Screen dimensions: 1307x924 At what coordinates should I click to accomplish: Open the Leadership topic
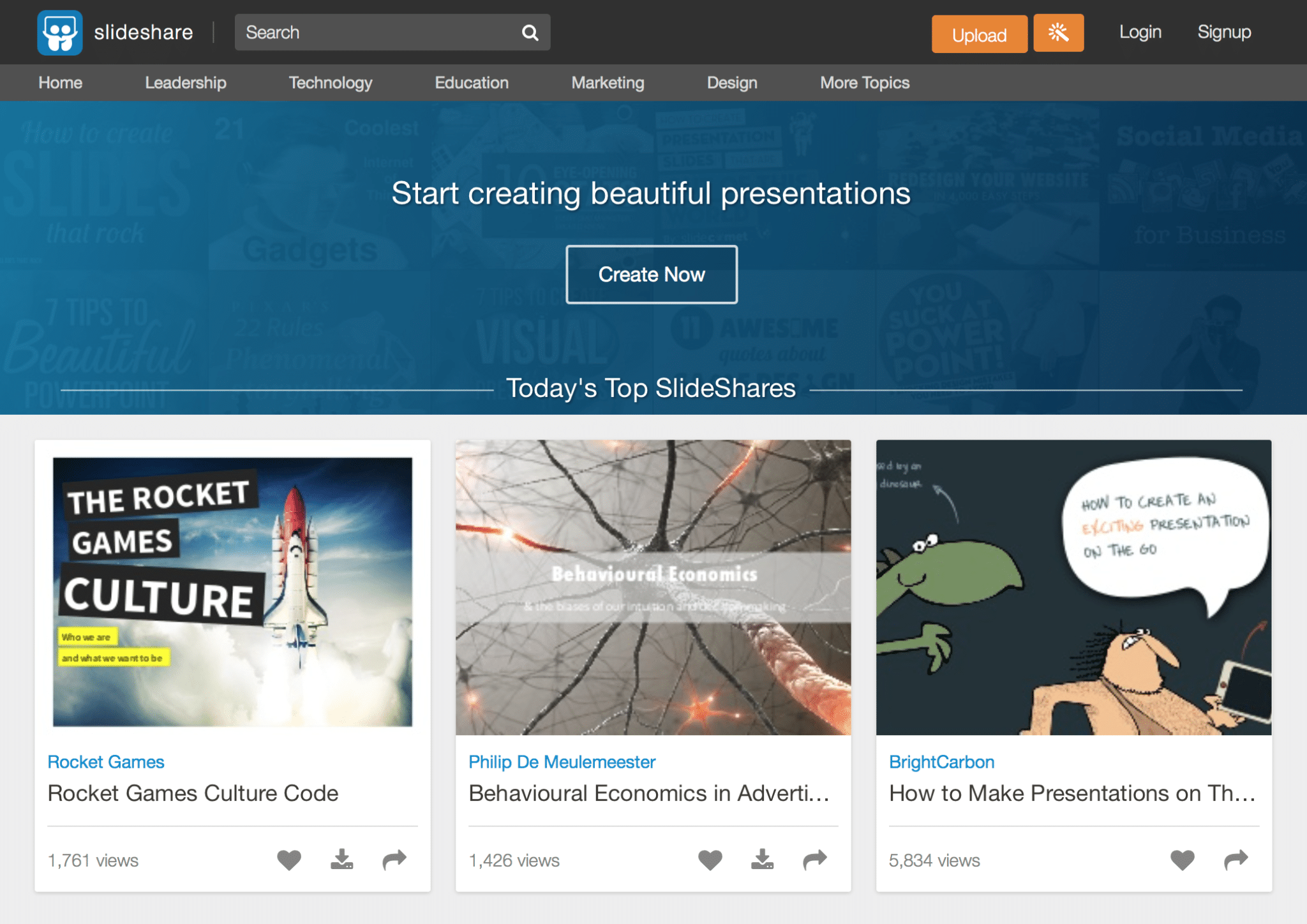tap(186, 83)
